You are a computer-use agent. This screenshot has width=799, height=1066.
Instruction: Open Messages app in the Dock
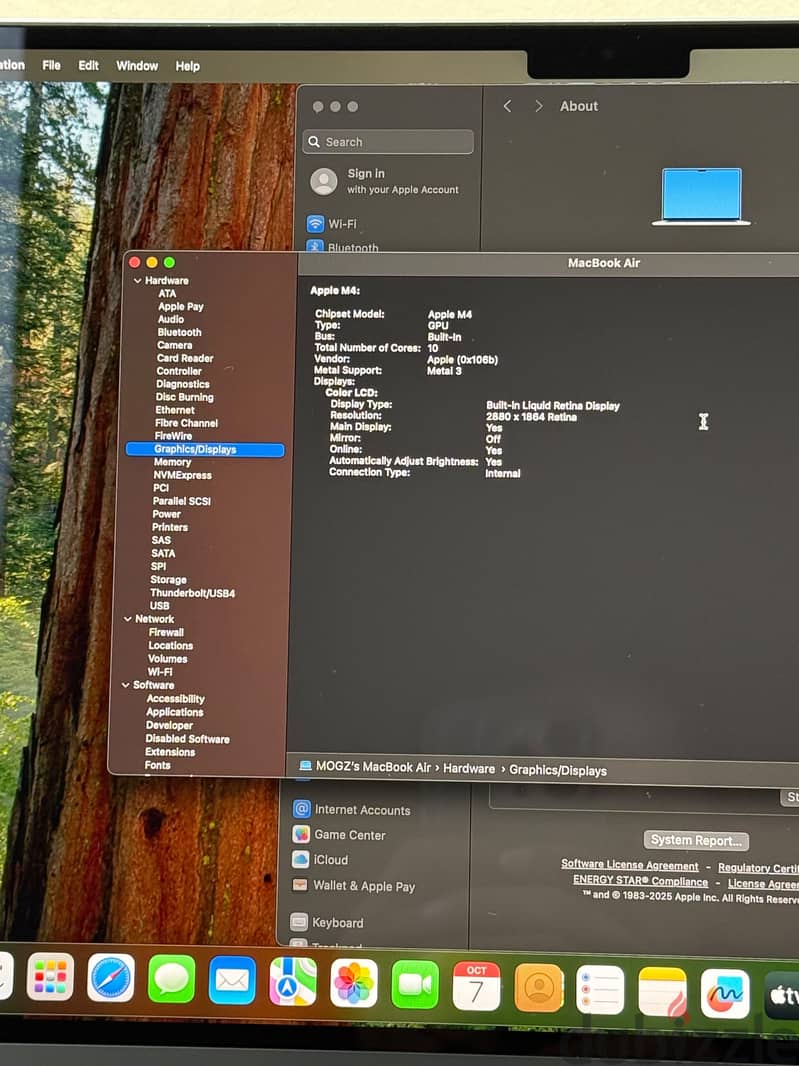pos(171,979)
